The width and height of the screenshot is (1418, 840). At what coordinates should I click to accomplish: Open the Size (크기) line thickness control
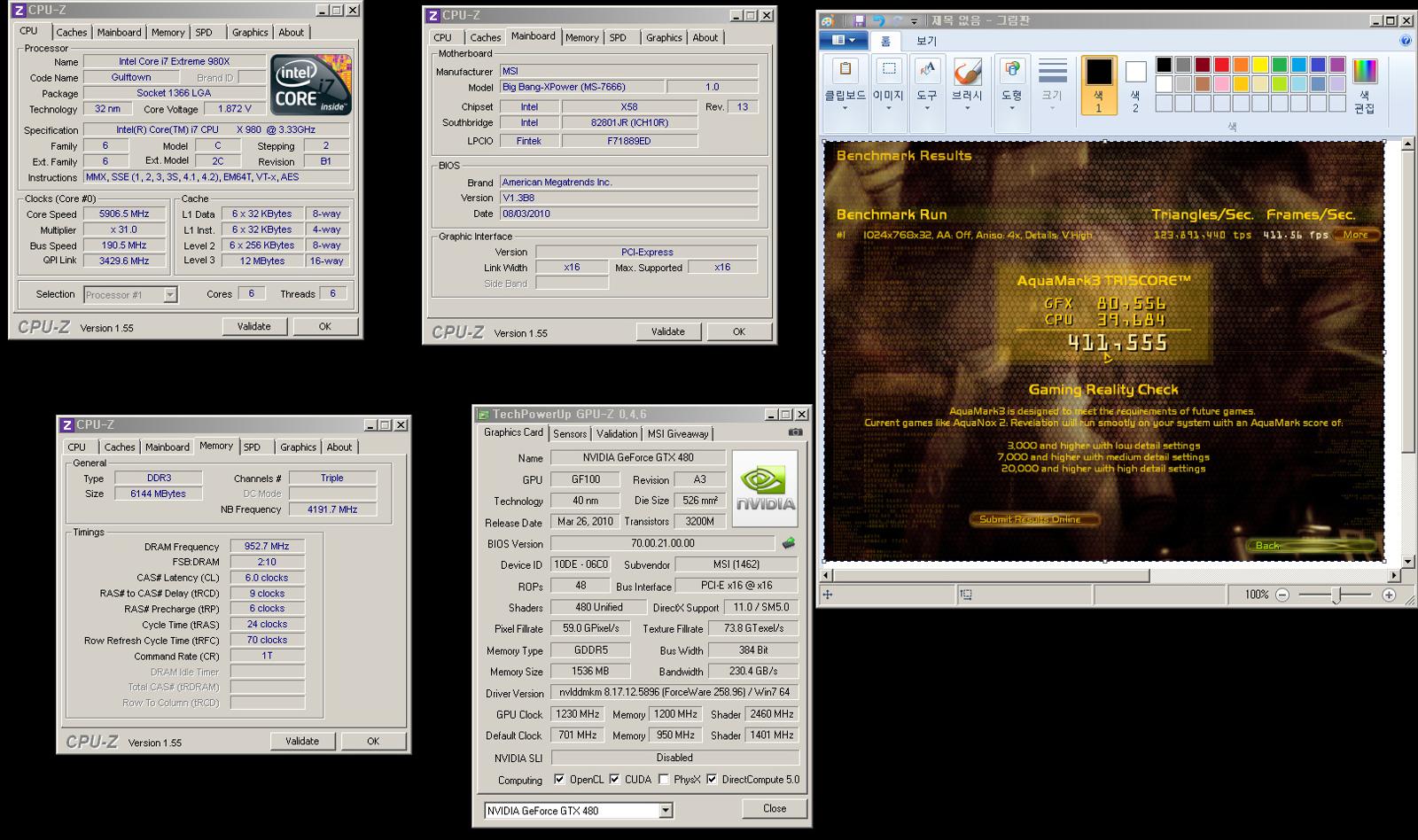click(1052, 72)
